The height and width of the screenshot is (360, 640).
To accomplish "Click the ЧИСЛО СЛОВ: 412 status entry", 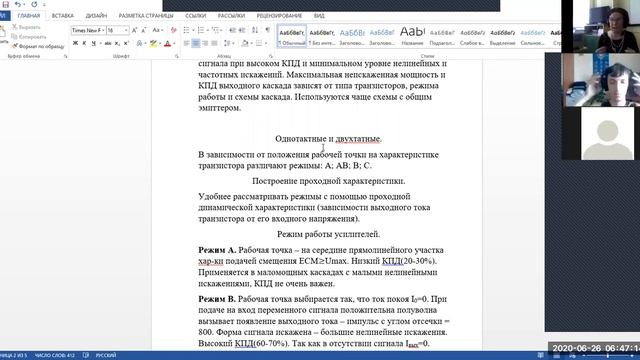I will coord(54,356).
